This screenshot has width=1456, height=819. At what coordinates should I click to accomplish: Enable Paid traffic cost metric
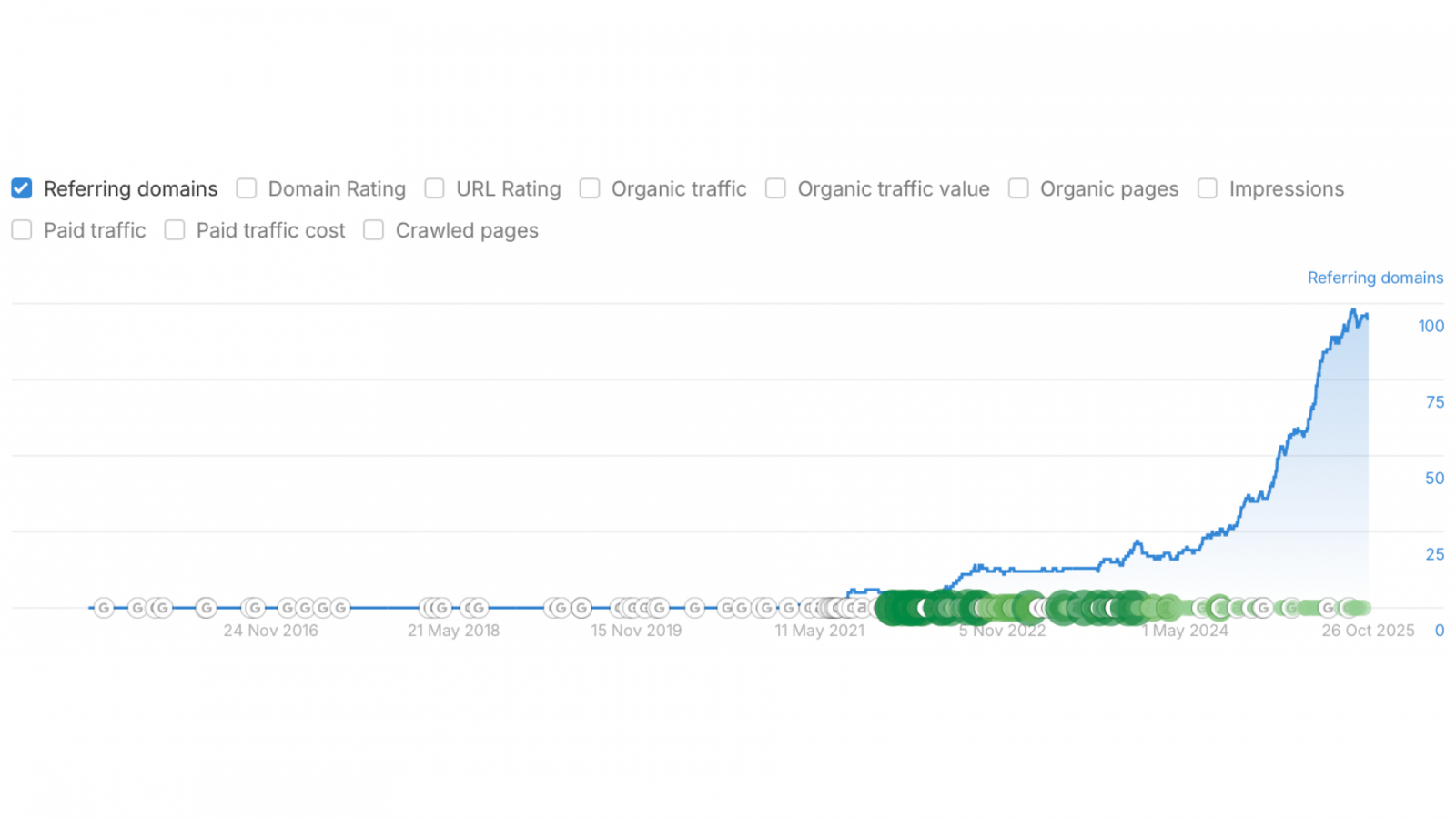coord(175,230)
